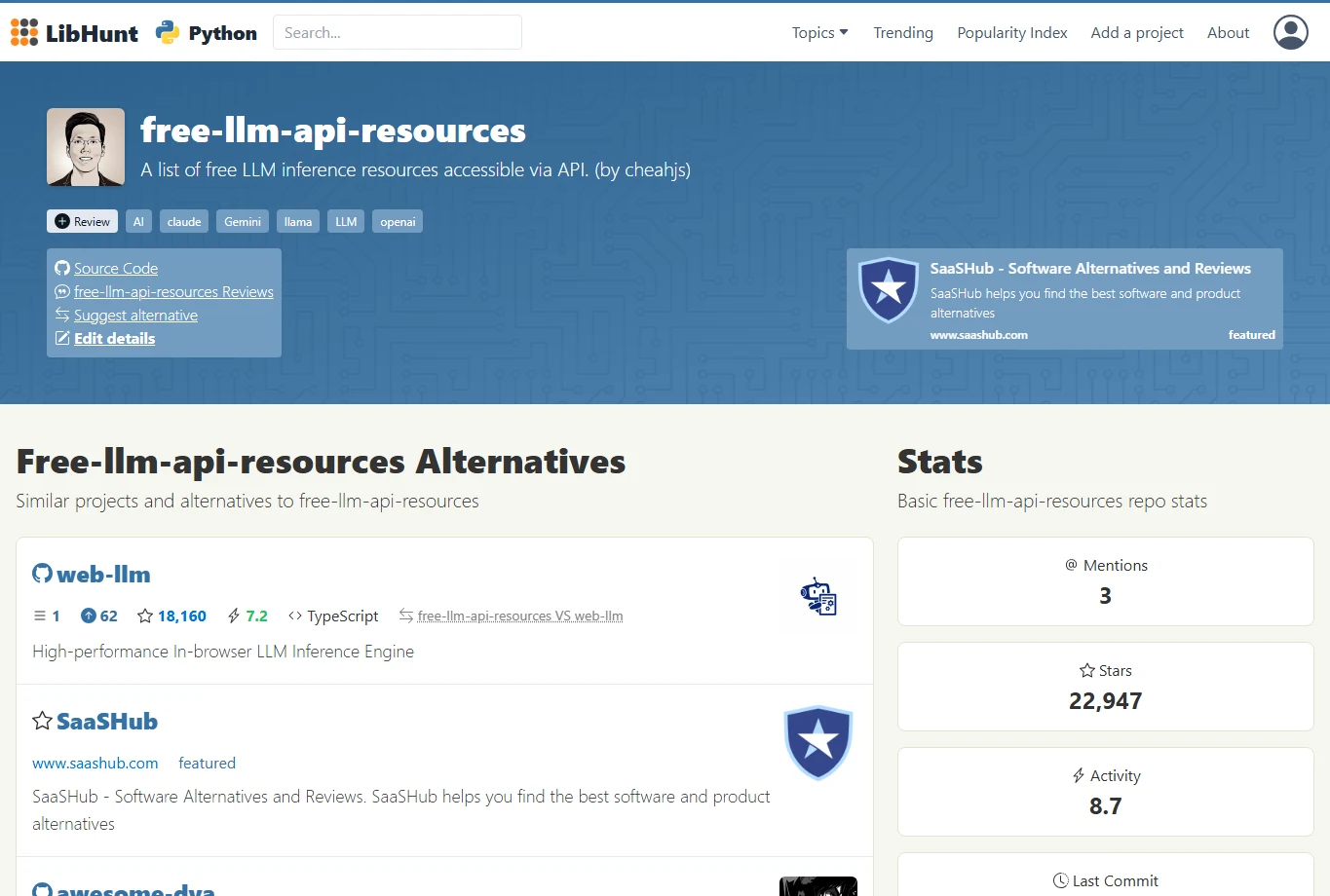Click the Edit details link
Viewport: 1330px width, 896px height.
coord(115,338)
